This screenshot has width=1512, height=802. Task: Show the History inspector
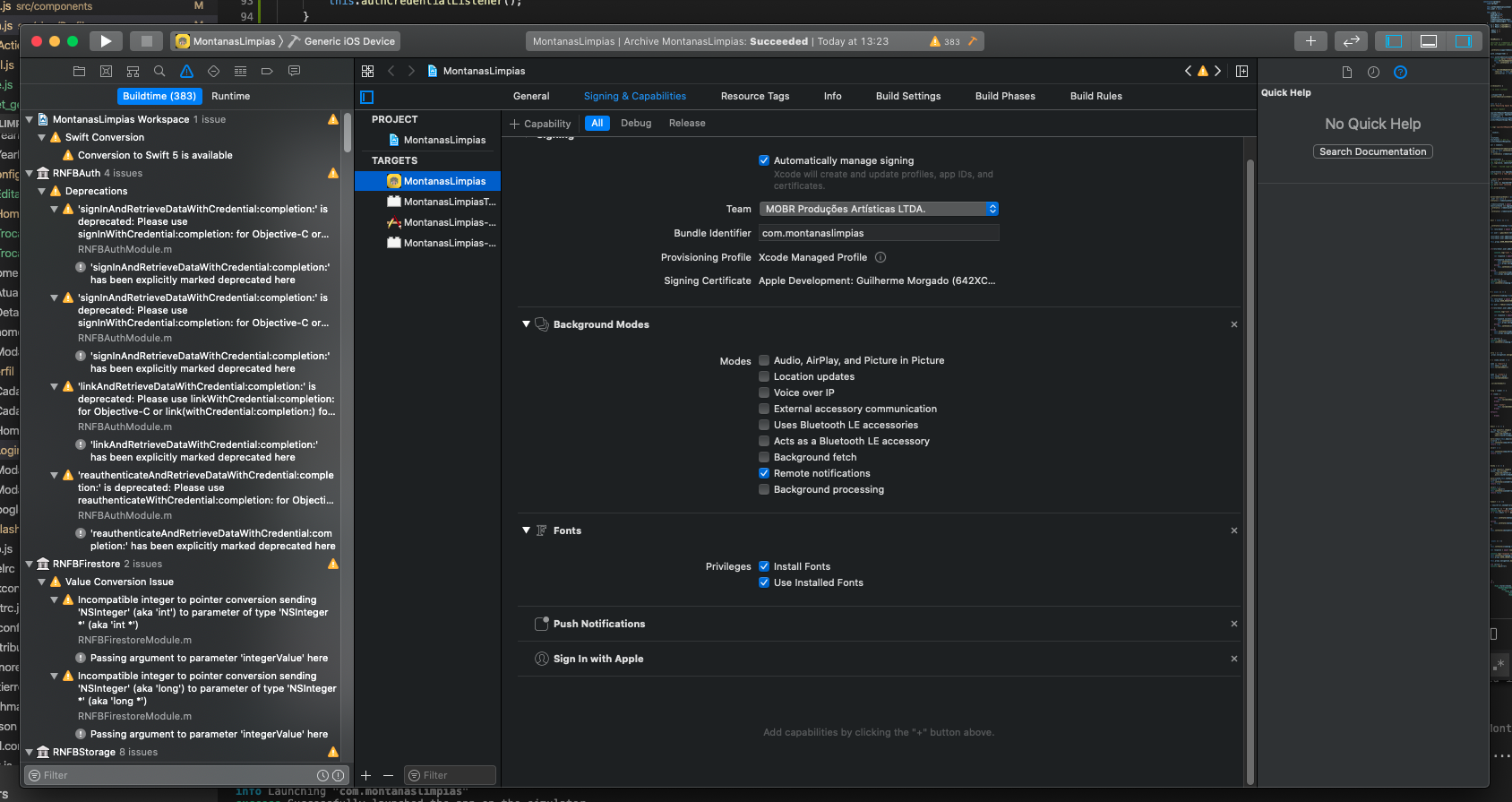coord(1373,73)
